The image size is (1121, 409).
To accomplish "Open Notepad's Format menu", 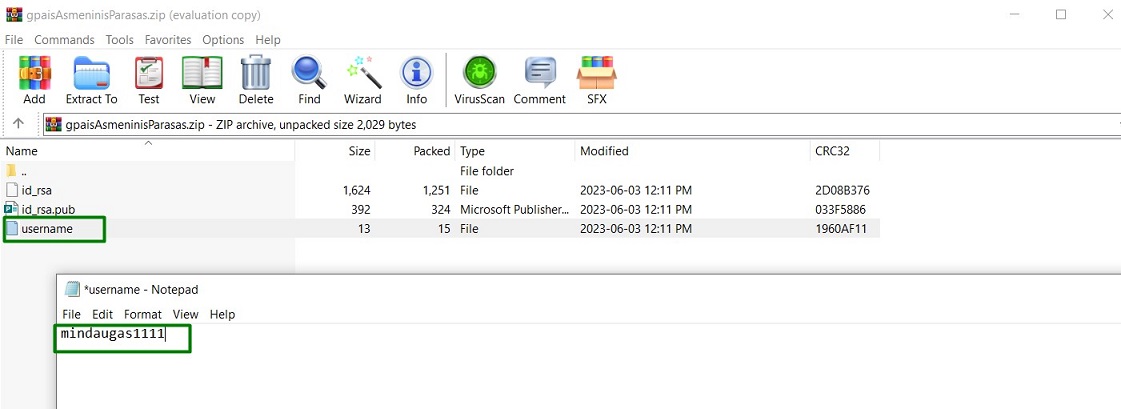I will (x=142, y=314).
